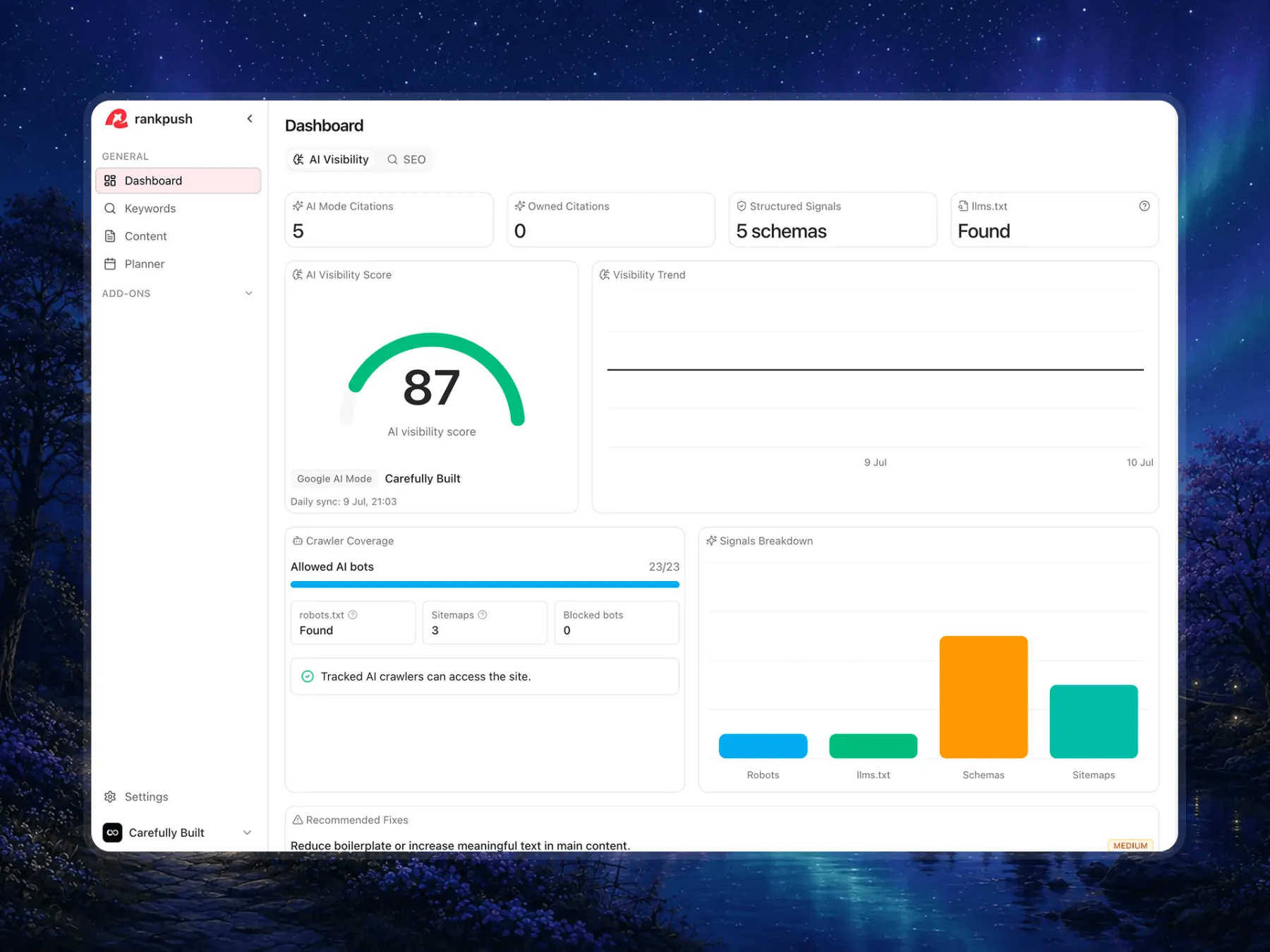The height and width of the screenshot is (952, 1270).
Task: Open the Dashboard sidebar item
Action: [179, 181]
